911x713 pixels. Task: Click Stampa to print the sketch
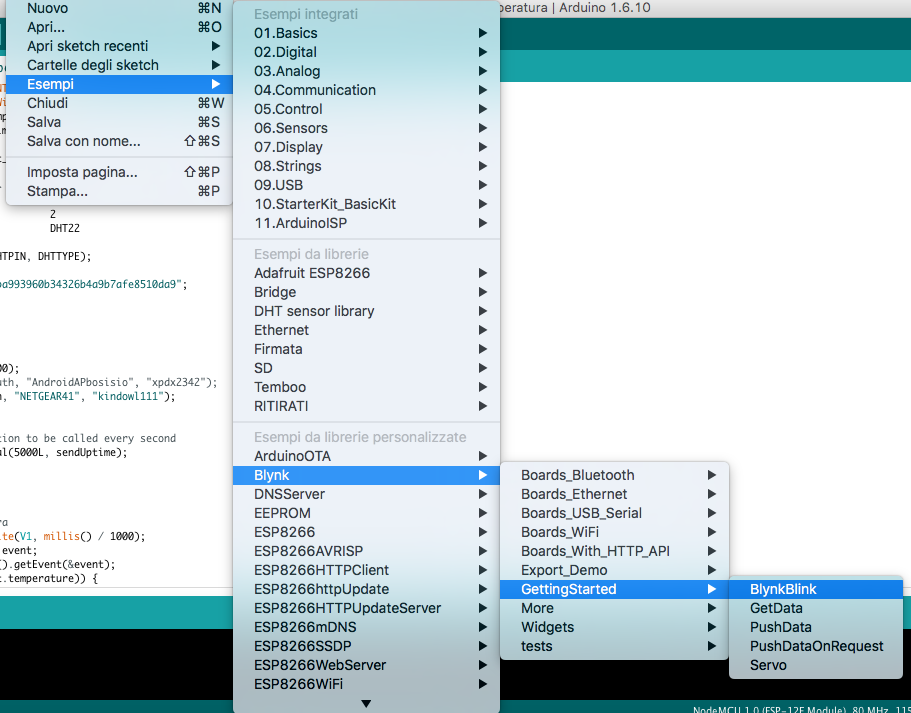click(x=57, y=191)
